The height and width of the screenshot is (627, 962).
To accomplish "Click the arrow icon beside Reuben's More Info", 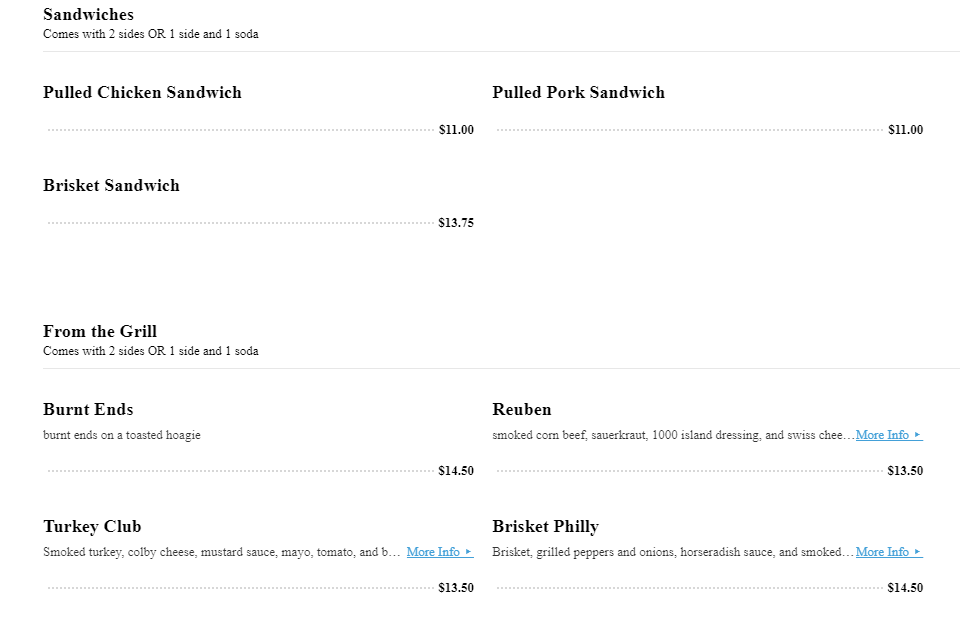I will pos(918,435).
